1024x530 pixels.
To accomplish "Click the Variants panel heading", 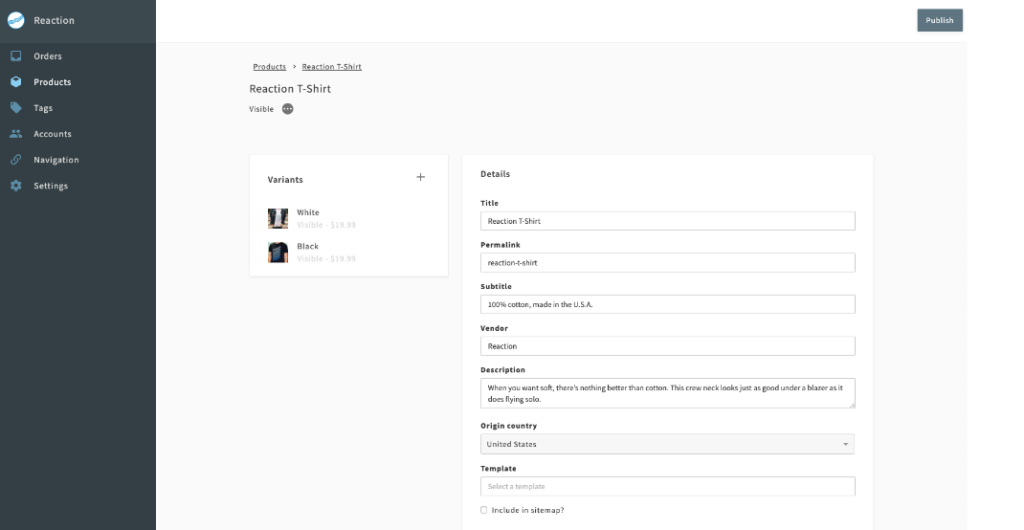I will click(285, 179).
